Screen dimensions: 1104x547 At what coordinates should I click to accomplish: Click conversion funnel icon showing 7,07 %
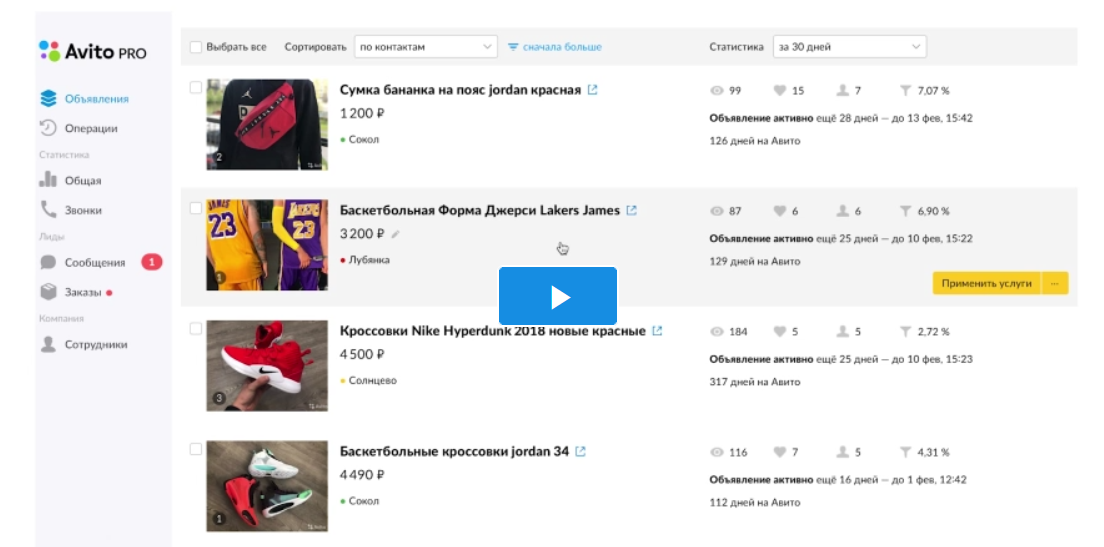click(x=905, y=91)
